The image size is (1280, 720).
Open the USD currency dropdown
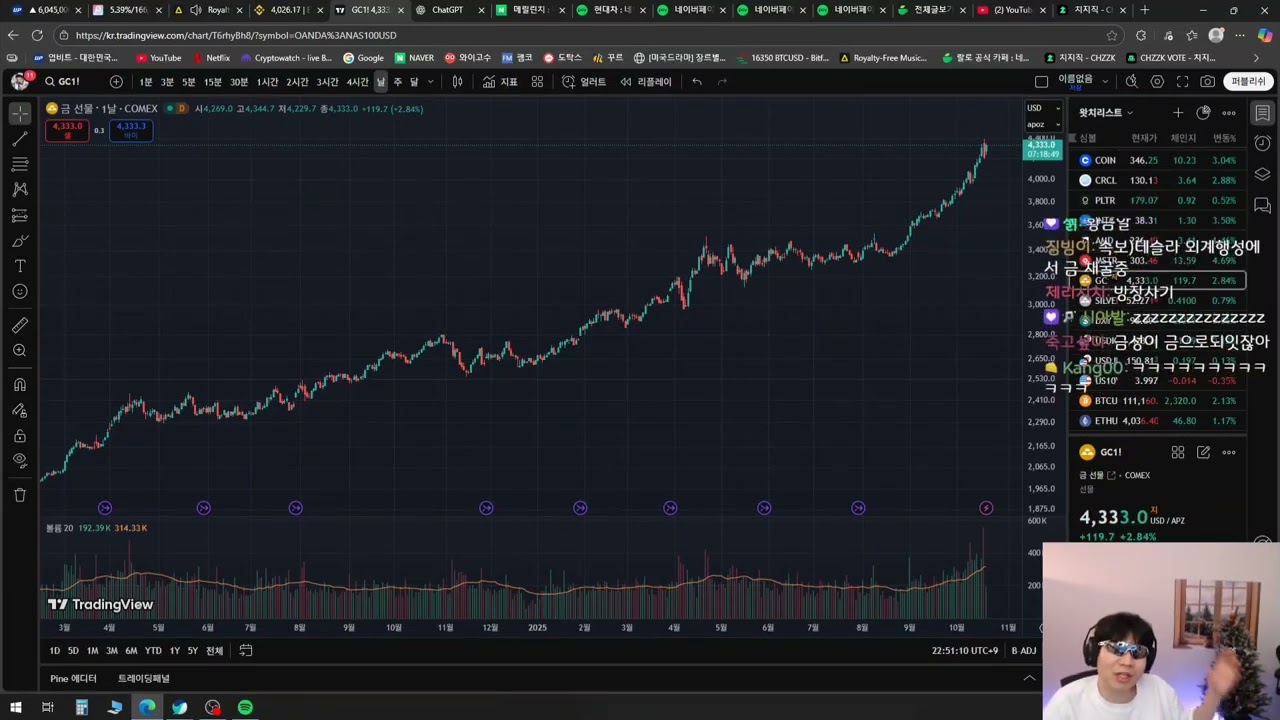click(x=1043, y=108)
